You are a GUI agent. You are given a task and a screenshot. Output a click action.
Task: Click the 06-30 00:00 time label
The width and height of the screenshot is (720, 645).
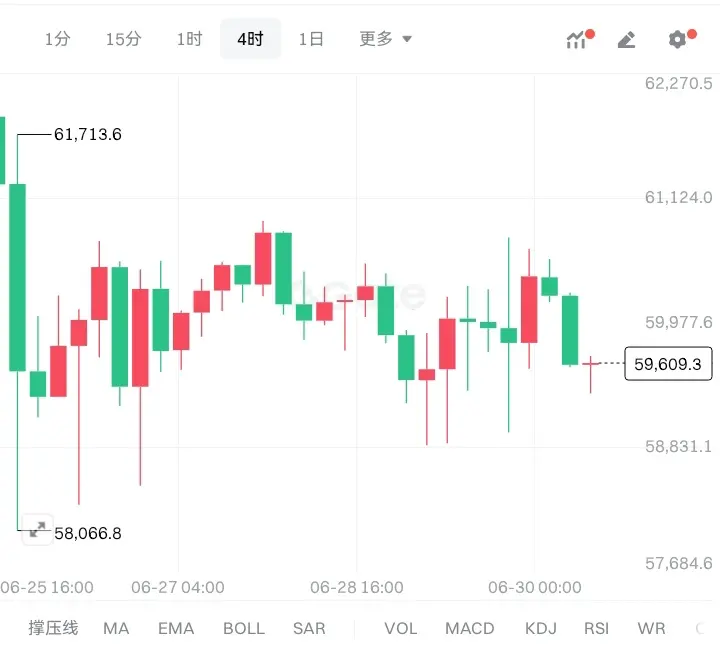(535, 587)
